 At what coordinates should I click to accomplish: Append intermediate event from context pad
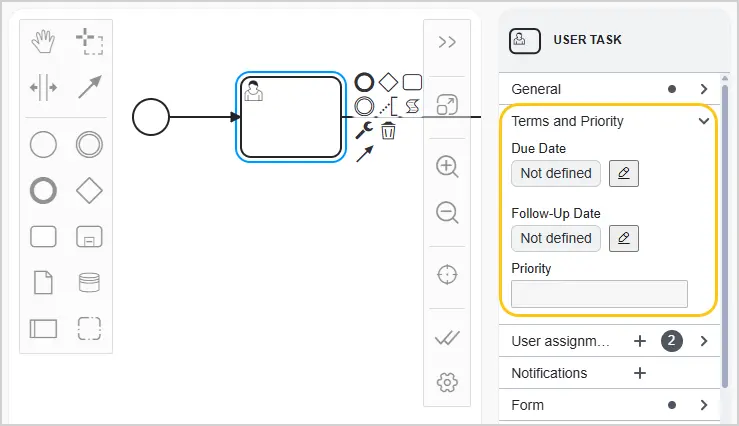tap(364, 106)
